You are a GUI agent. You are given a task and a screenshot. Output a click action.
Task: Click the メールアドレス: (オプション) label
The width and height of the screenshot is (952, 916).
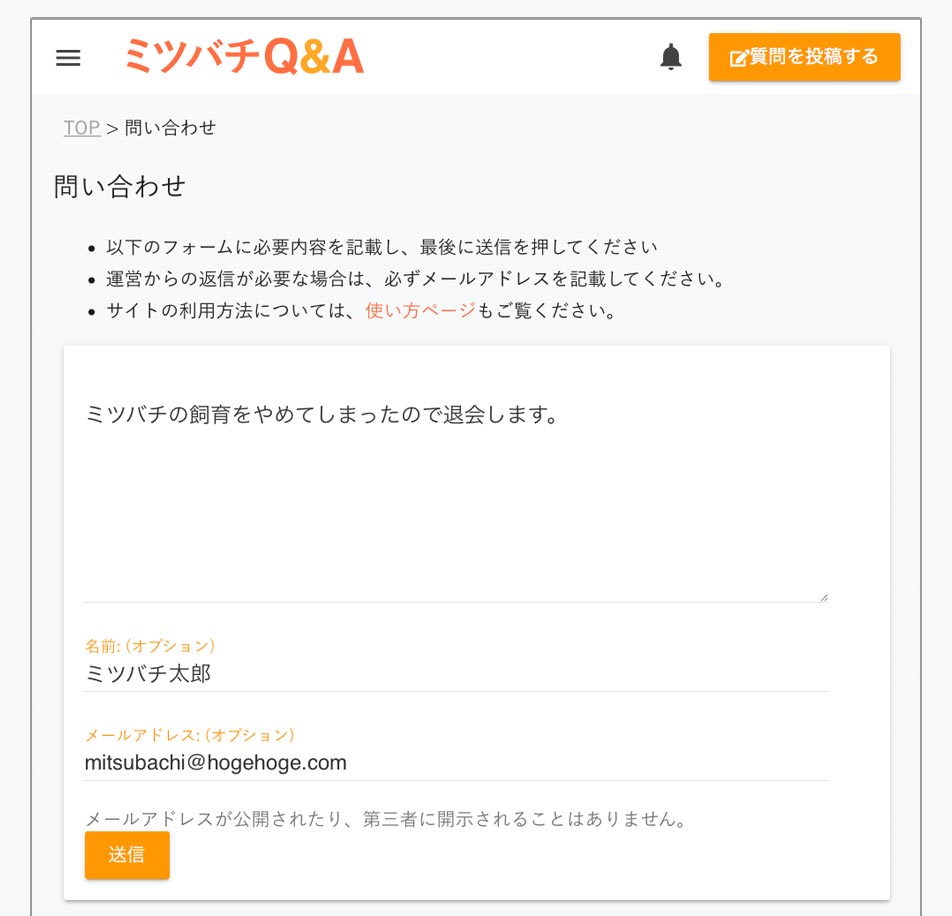click(189, 735)
